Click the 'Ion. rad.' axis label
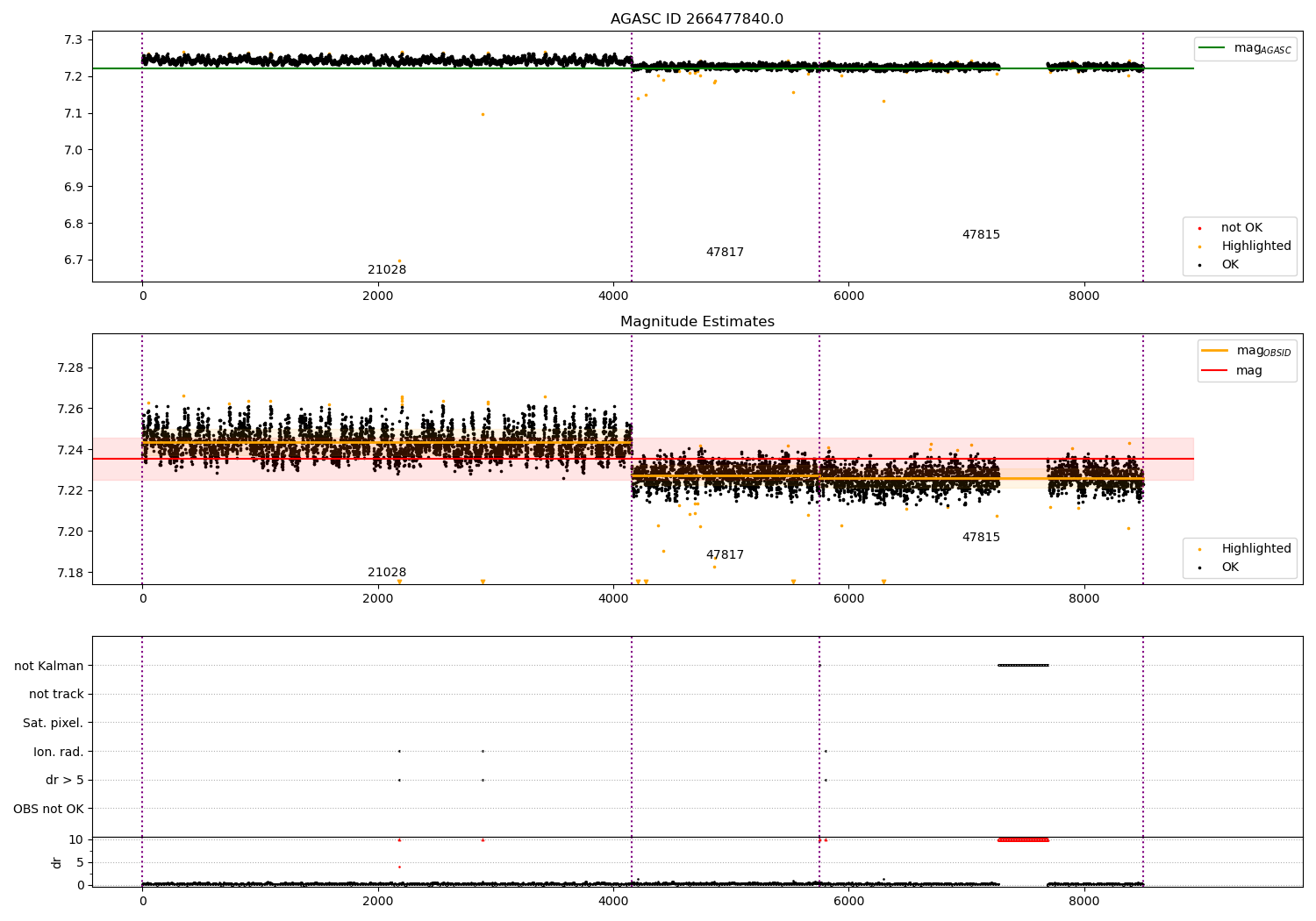 coord(59,752)
